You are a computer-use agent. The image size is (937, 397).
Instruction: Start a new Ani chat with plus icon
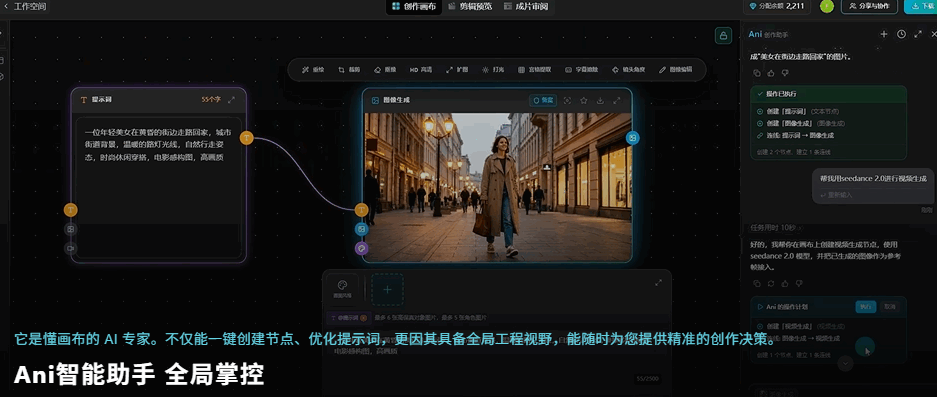pos(884,34)
